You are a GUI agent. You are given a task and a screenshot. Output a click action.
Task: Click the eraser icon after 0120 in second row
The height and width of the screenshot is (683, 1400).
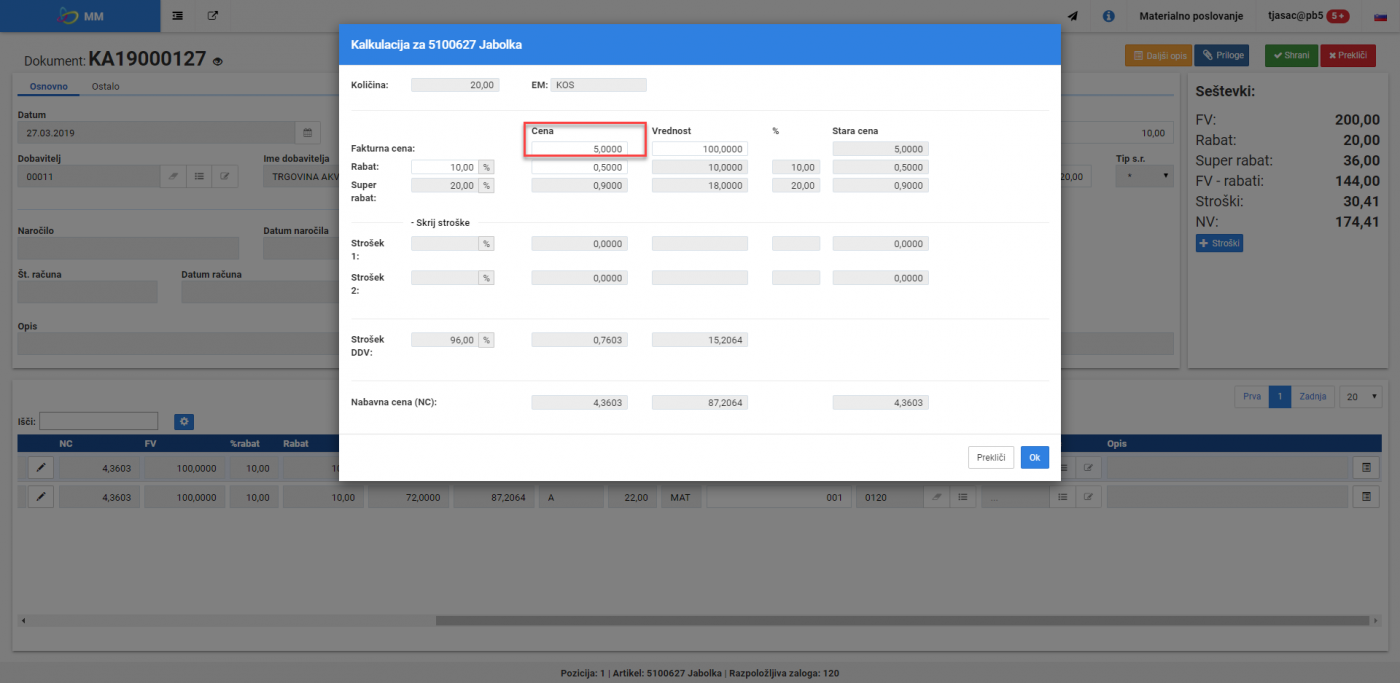coord(936,496)
